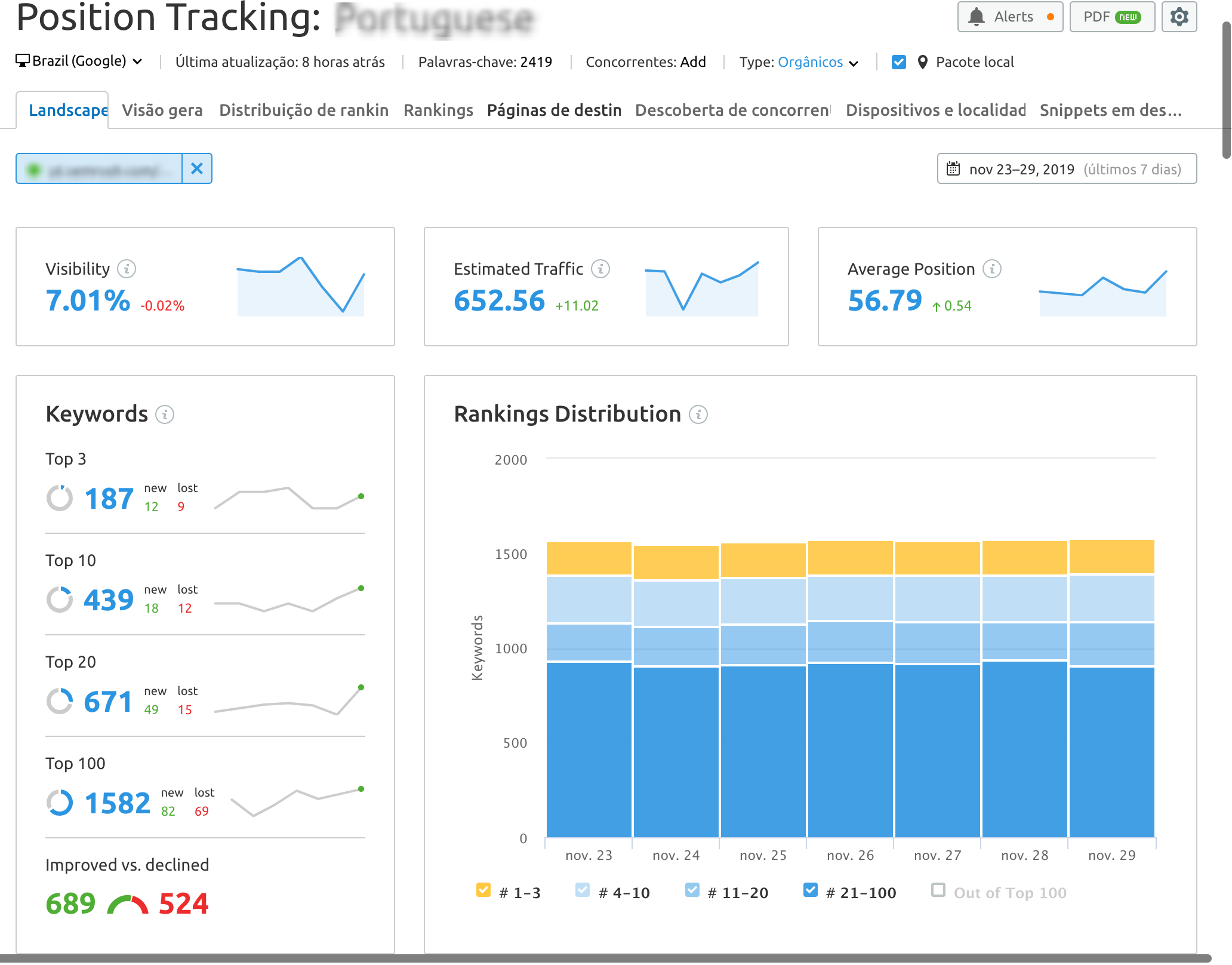Switch to the Landscape tab
The width and height of the screenshot is (1232, 965).
(x=63, y=110)
